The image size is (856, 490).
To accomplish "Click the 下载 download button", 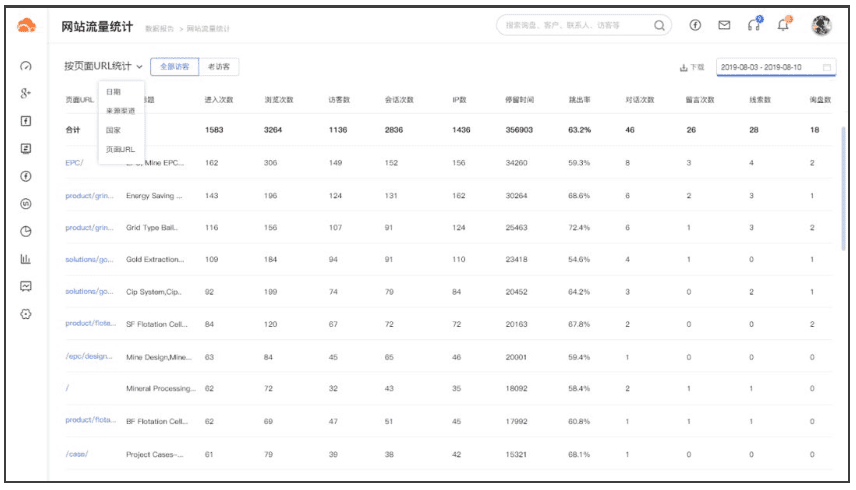I will [692, 67].
